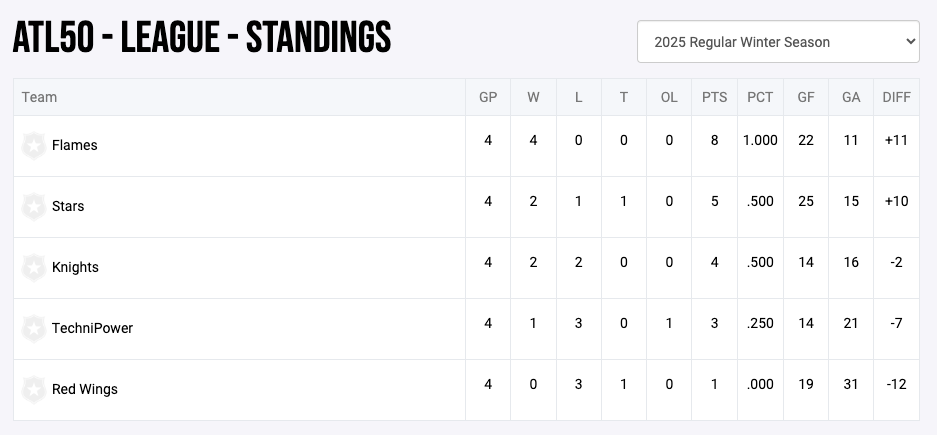The image size is (937, 435).
Task: Sort by the DIFF column header
Action: coord(896,98)
